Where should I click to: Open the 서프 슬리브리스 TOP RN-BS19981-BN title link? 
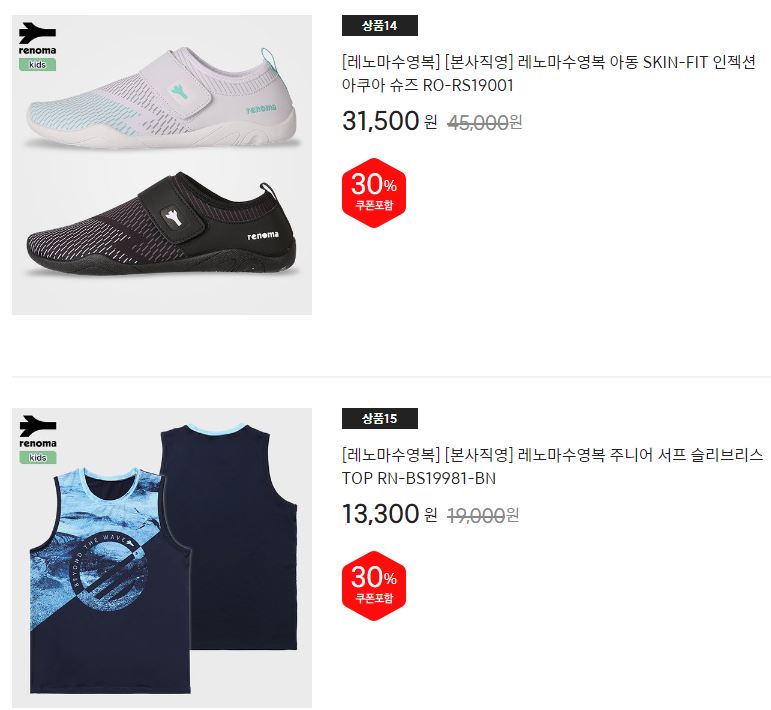click(552, 467)
